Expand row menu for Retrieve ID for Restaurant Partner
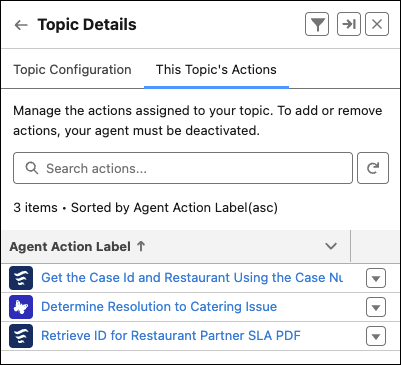The width and height of the screenshot is (401, 365). point(376,336)
